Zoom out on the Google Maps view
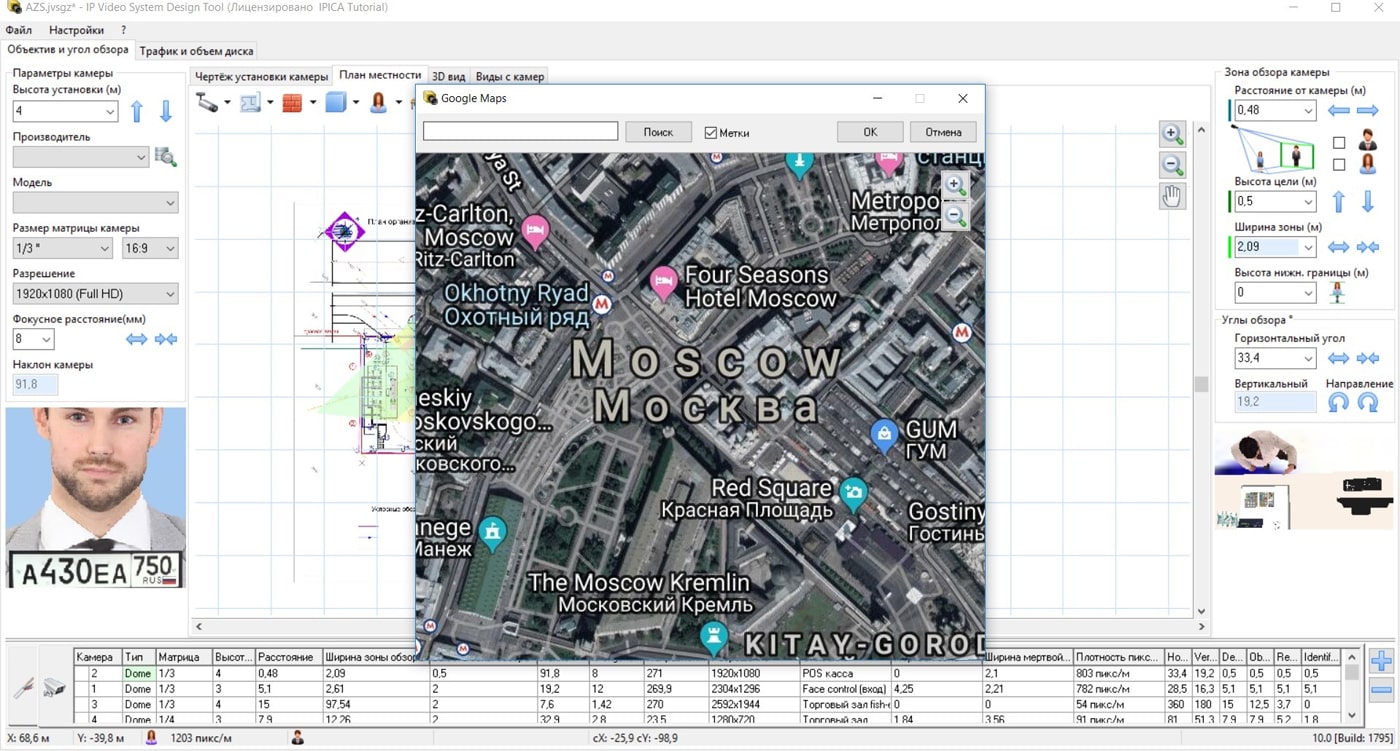The width and height of the screenshot is (1400, 751). pyautogui.click(x=955, y=214)
